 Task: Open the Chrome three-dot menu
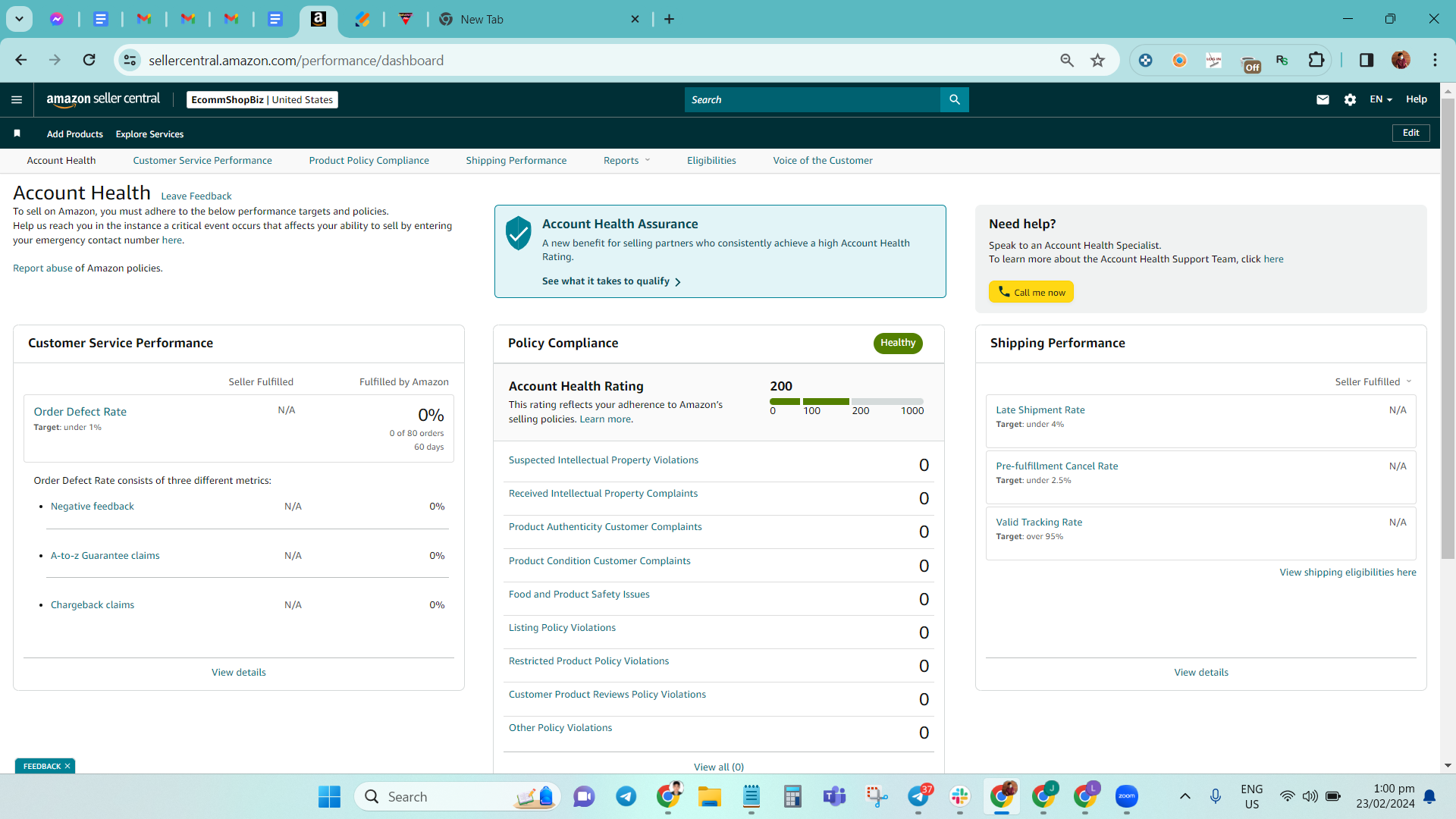click(x=1435, y=60)
